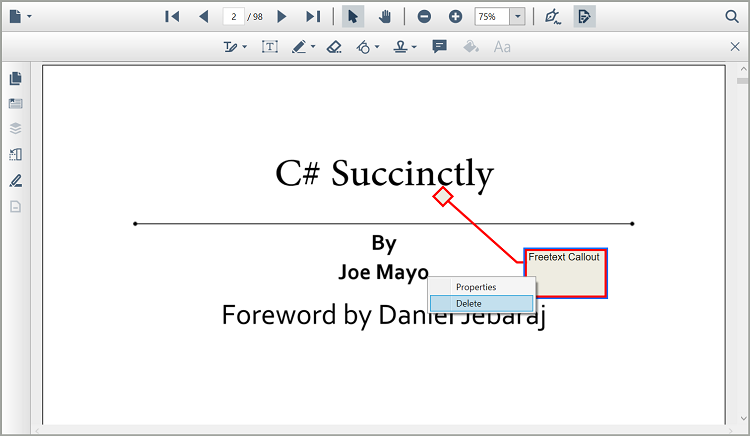Image resolution: width=750 pixels, height=436 pixels.
Task: Add a sticky note comment annotation
Action: tap(439, 47)
